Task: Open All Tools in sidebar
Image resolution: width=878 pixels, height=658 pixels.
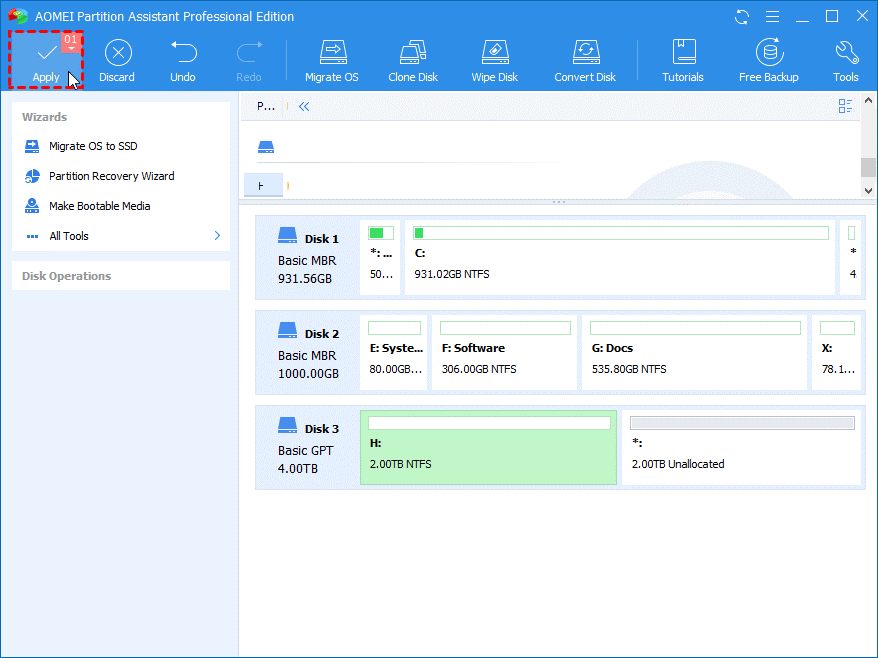Action: [68, 236]
